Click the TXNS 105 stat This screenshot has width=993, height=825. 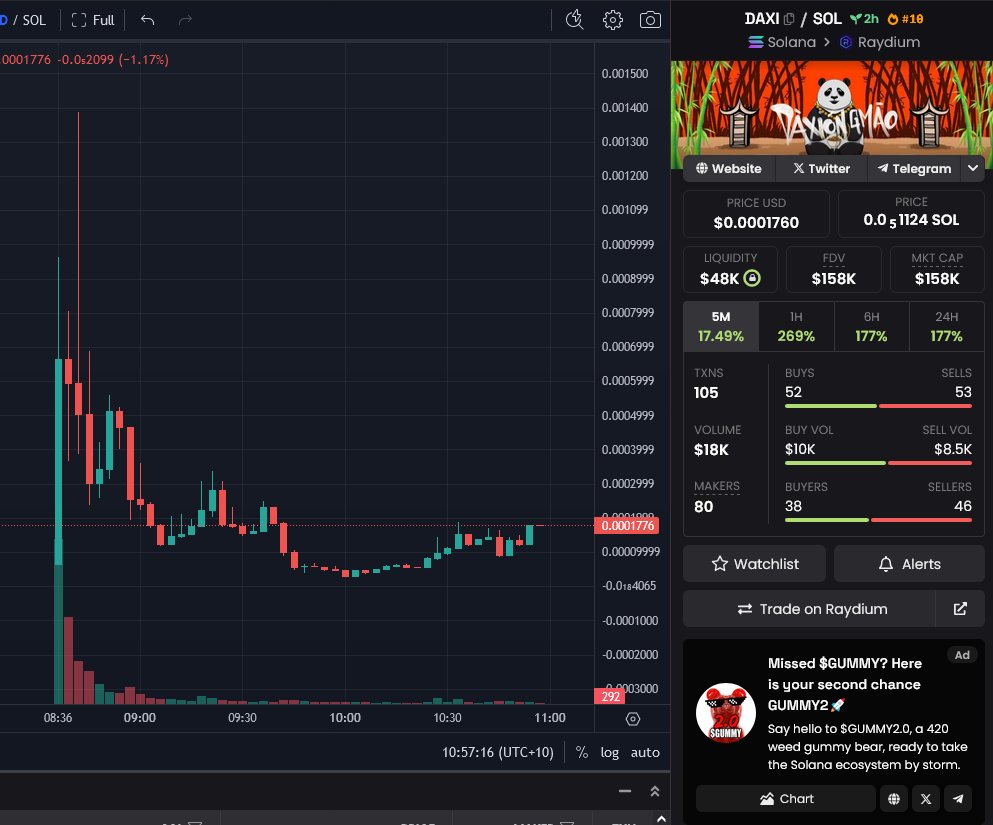coord(708,384)
